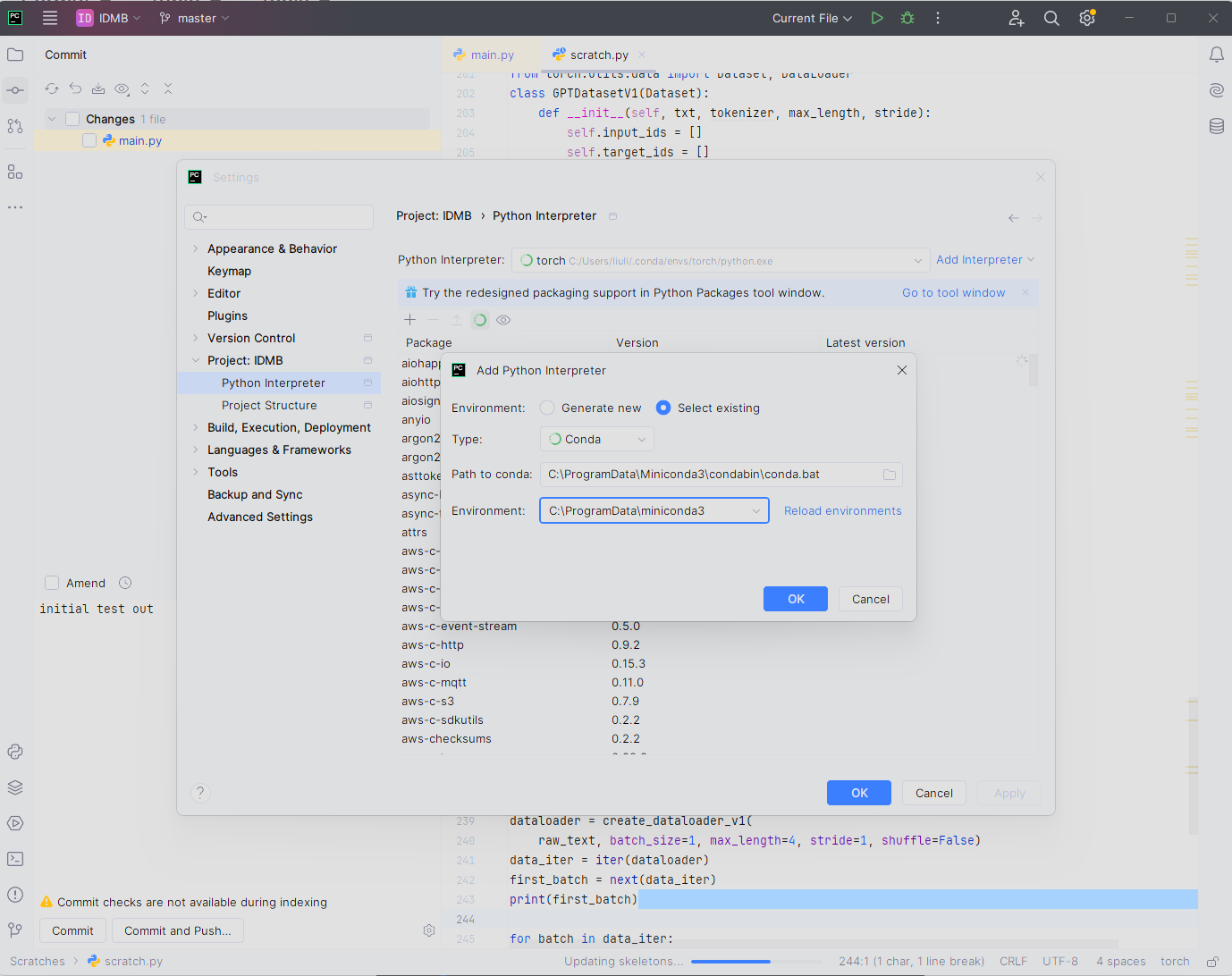Click the browse folder icon for conda path
Screen dimensions: 1232x976
click(890, 475)
